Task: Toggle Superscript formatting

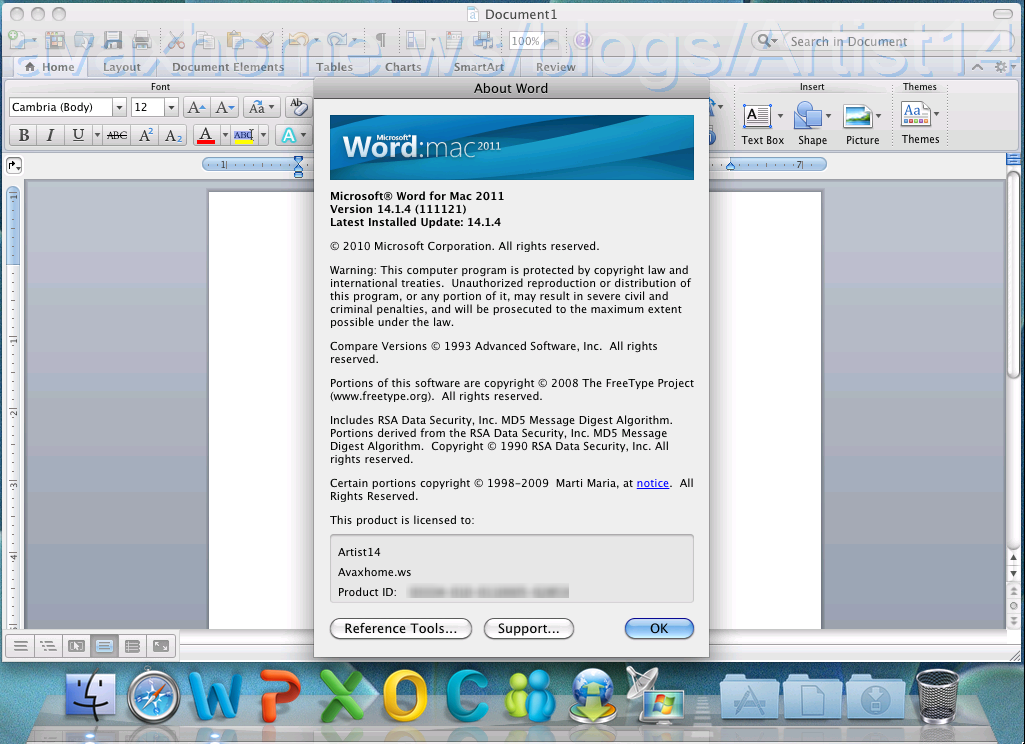Action: point(145,135)
